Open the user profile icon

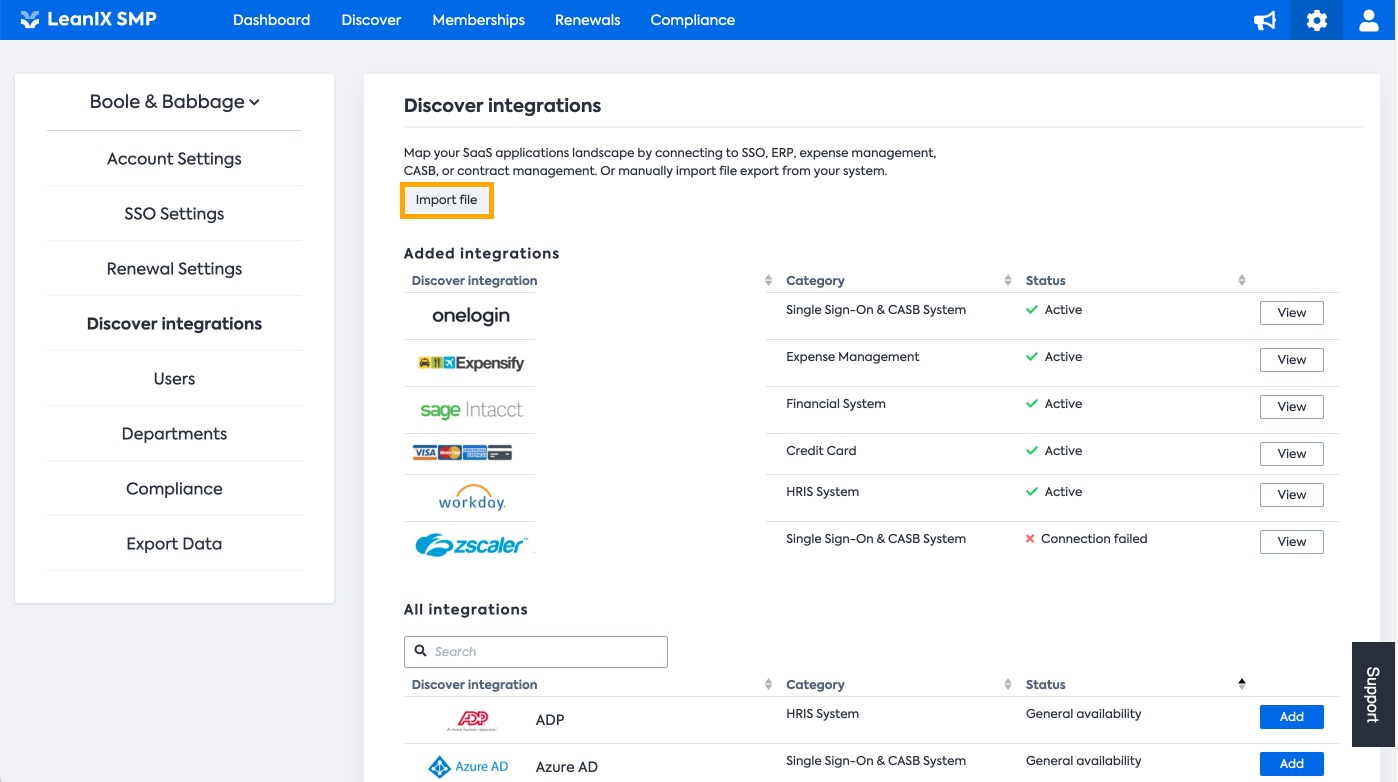click(x=1369, y=20)
